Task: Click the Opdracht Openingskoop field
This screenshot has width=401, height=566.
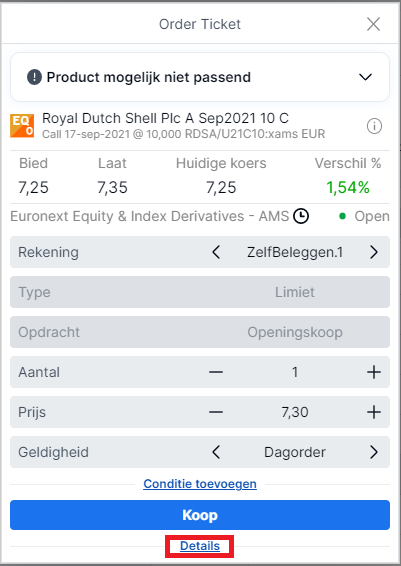Action: pyautogui.click(x=200, y=332)
